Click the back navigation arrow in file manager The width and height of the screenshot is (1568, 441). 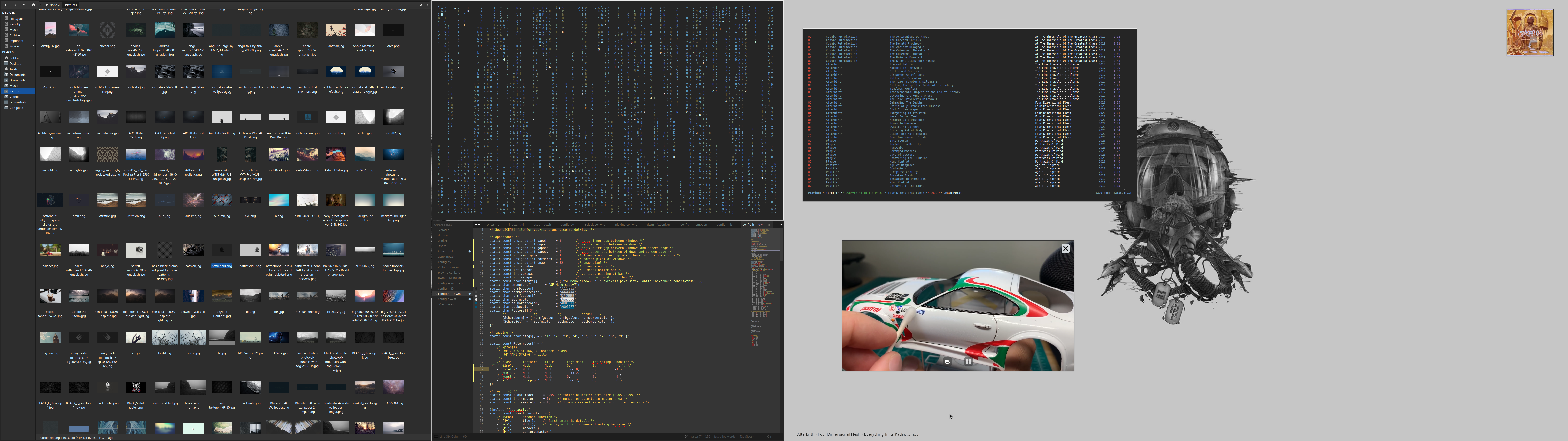coord(6,5)
